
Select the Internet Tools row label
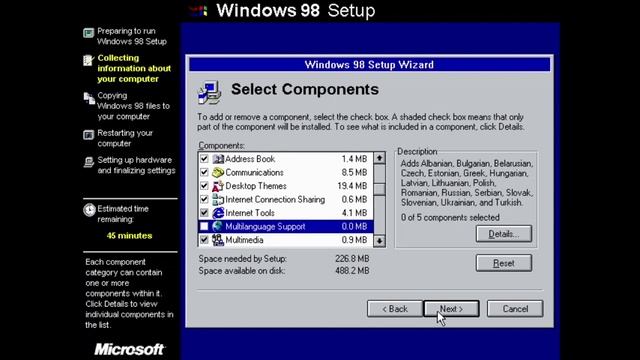(x=250, y=213)
